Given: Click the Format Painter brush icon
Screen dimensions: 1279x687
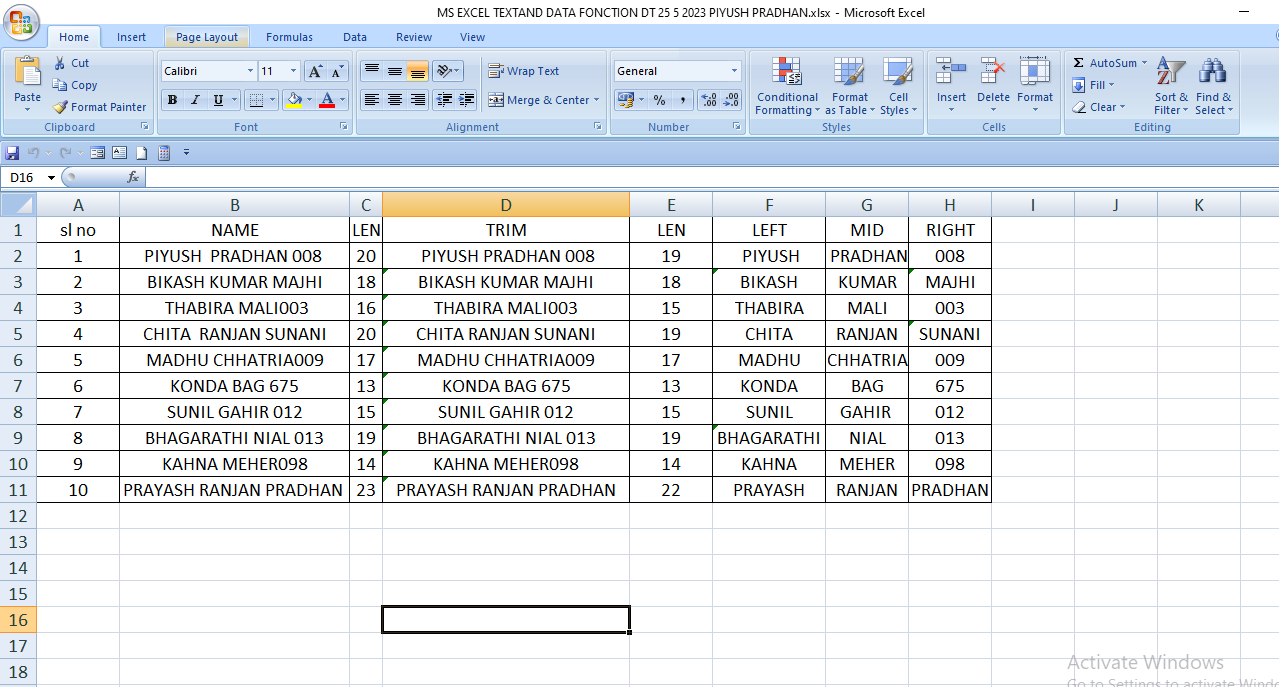Looking at the screenshot, I should click(61, 107).
